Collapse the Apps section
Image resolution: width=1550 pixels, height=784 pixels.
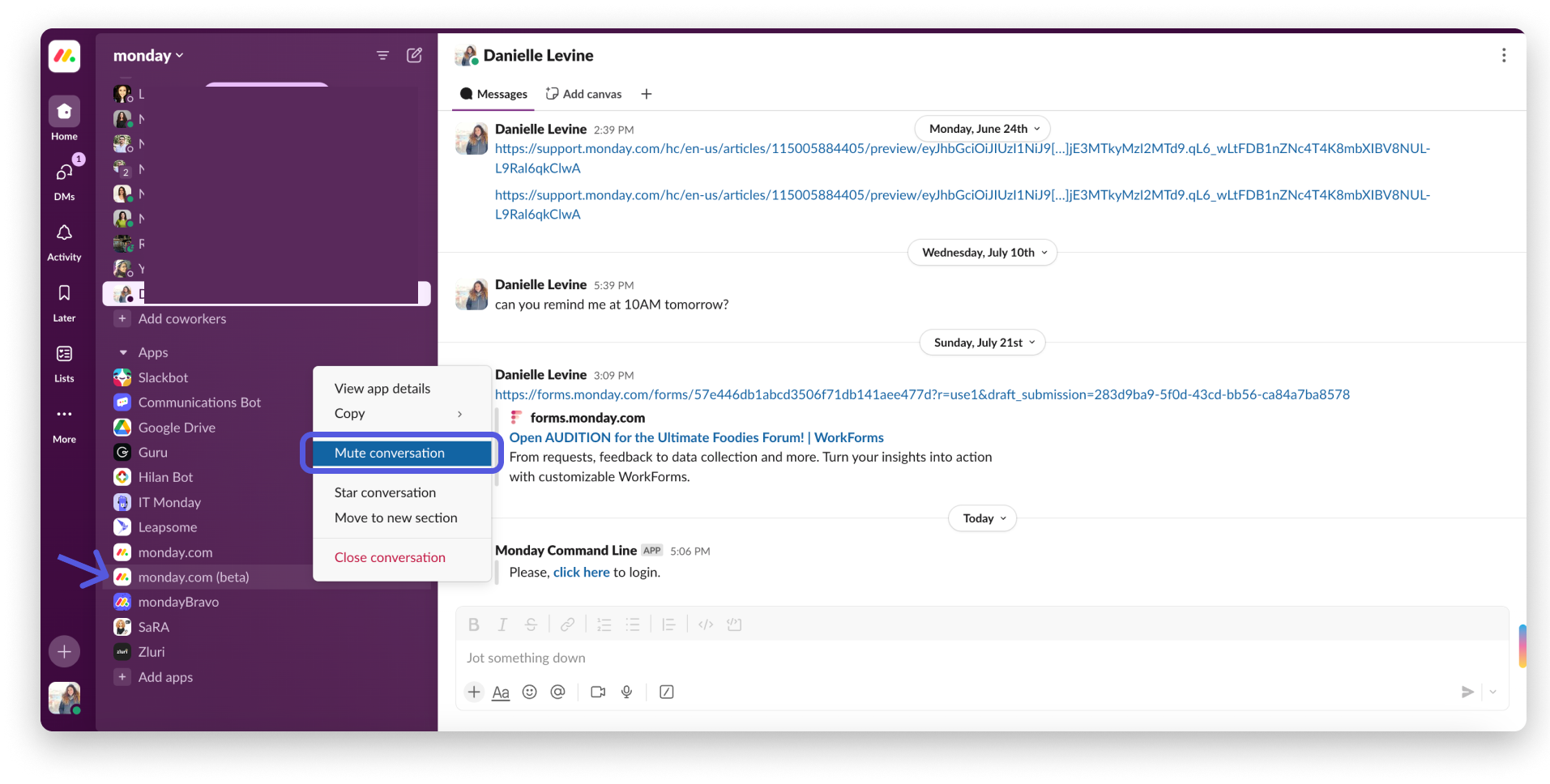coord(123,352)
